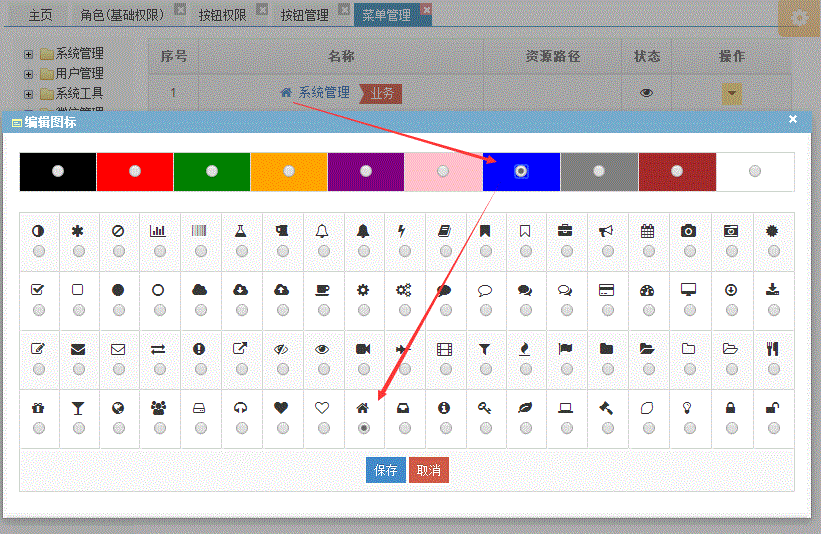Click the credit card icon
The image size is (821, 534).
coord(606,290)
